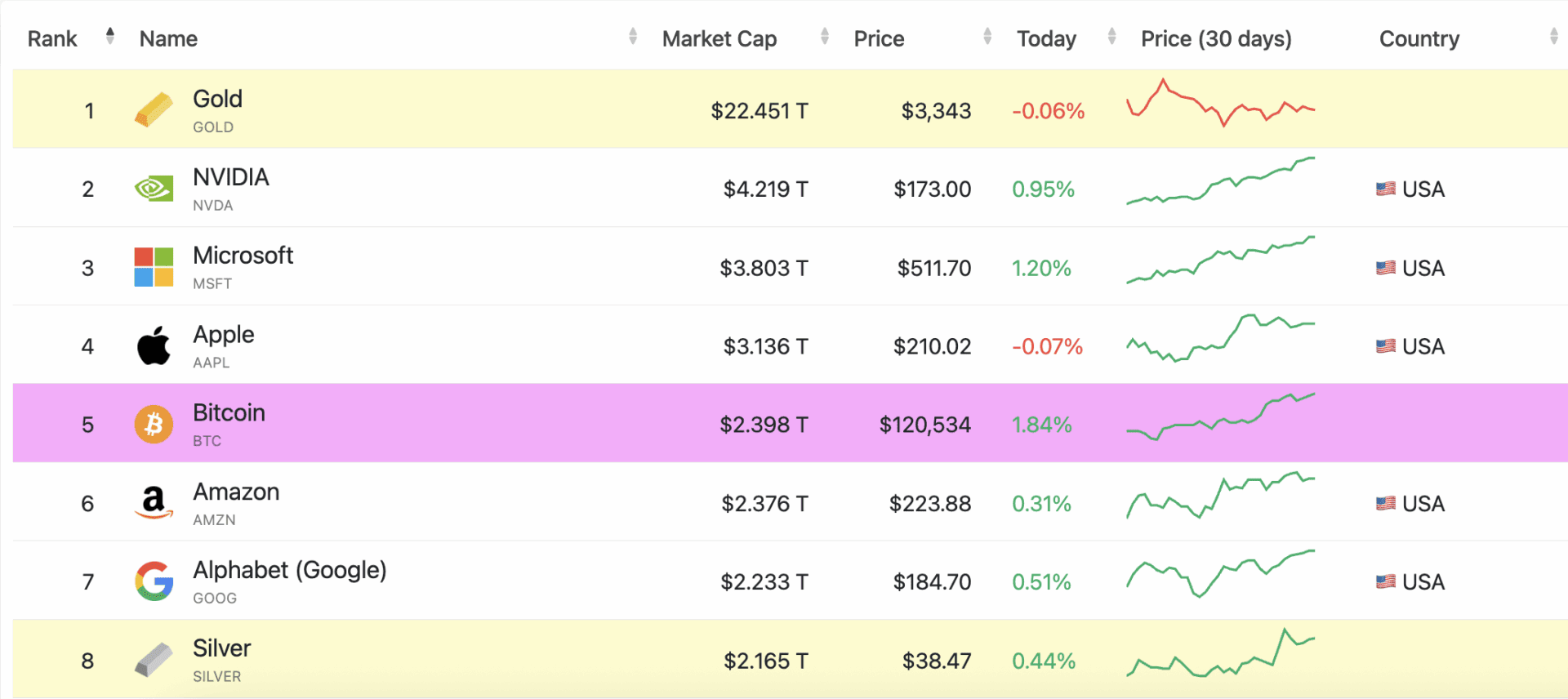Viewport: 1568px width, 699px height.
Task: Sort by Market Cap sort arrows
Action: point(824,37)
